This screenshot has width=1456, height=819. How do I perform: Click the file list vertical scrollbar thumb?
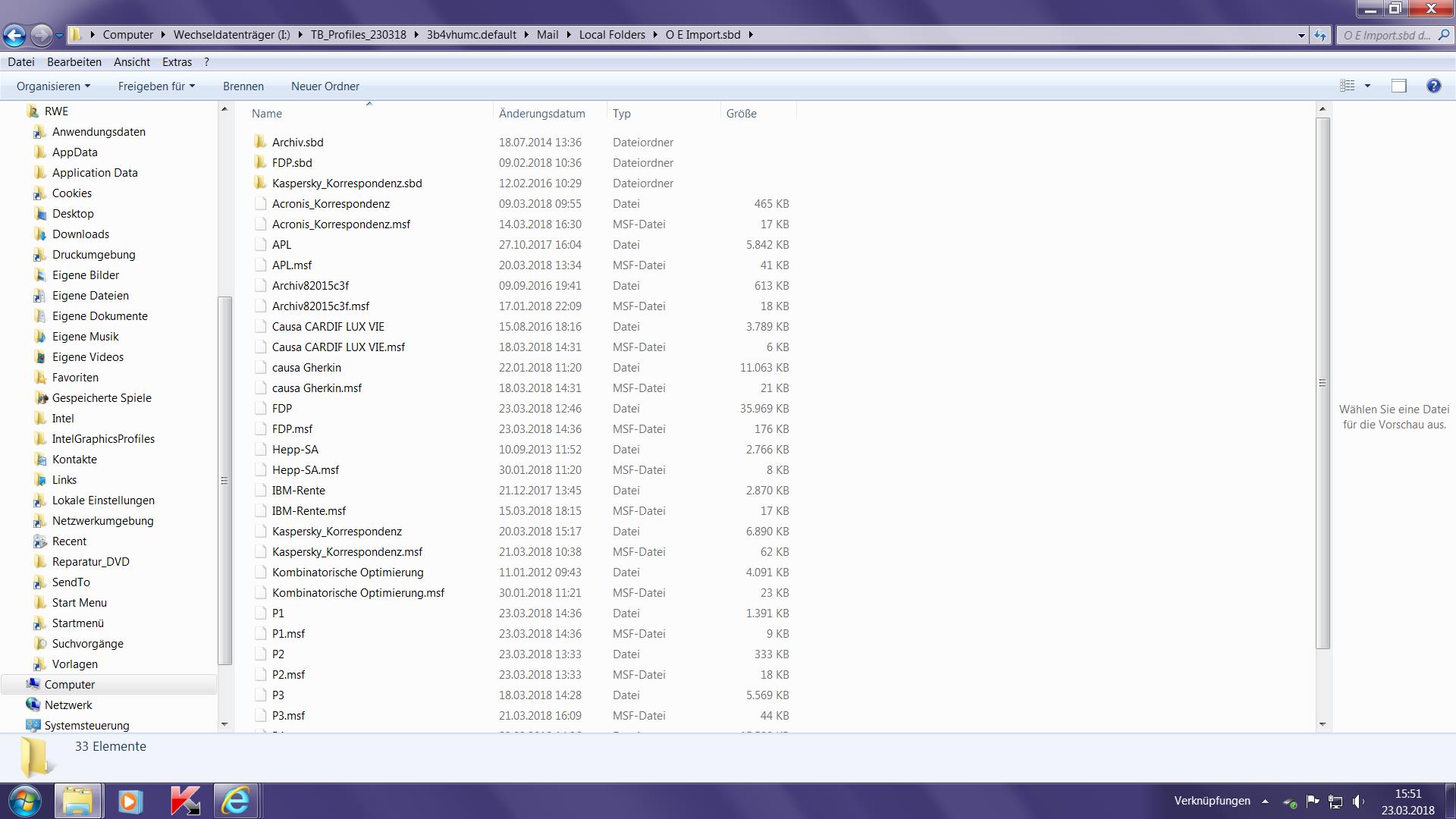[x=1323, y=383]
